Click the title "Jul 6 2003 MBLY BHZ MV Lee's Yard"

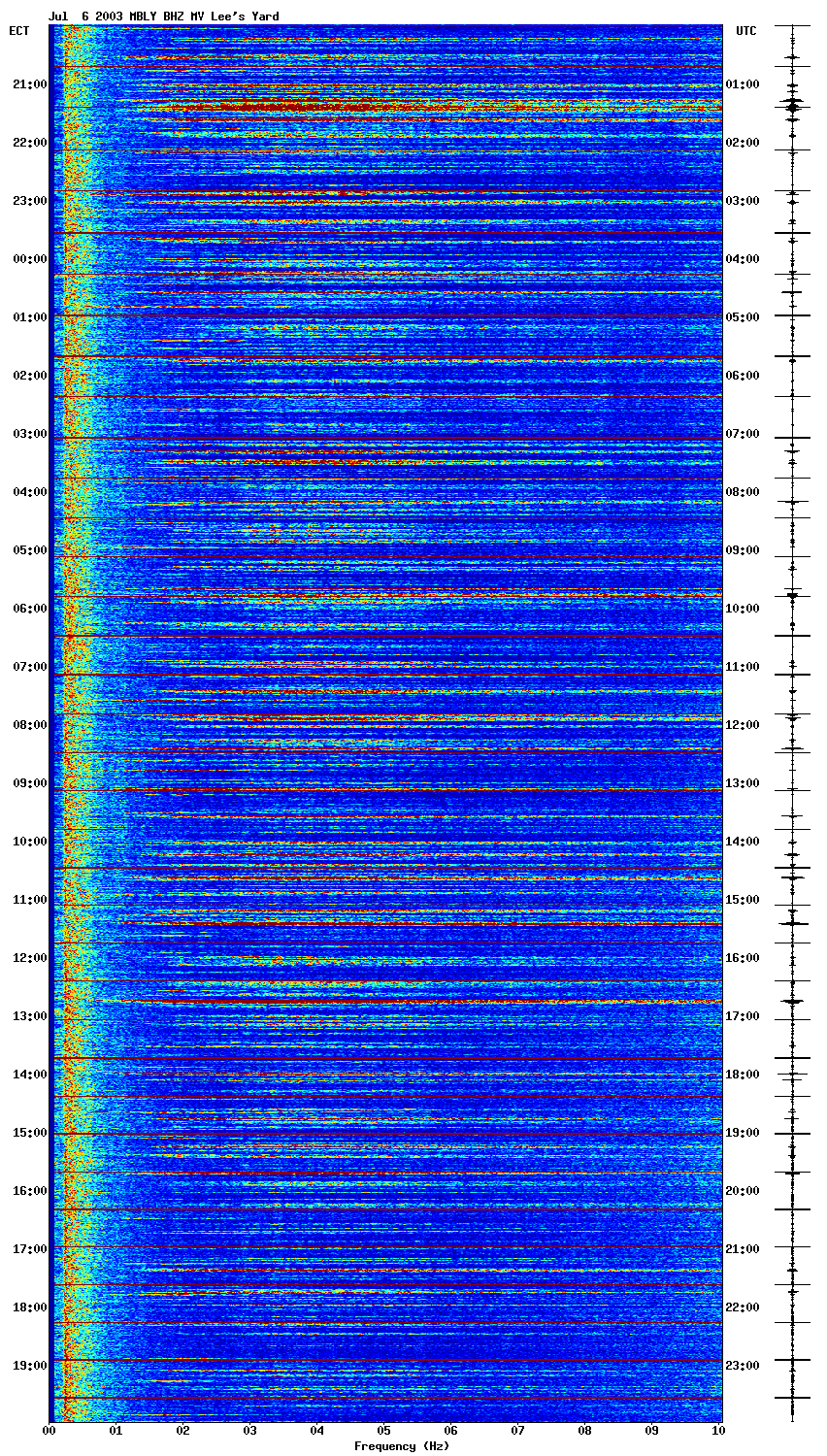point(163,17)
